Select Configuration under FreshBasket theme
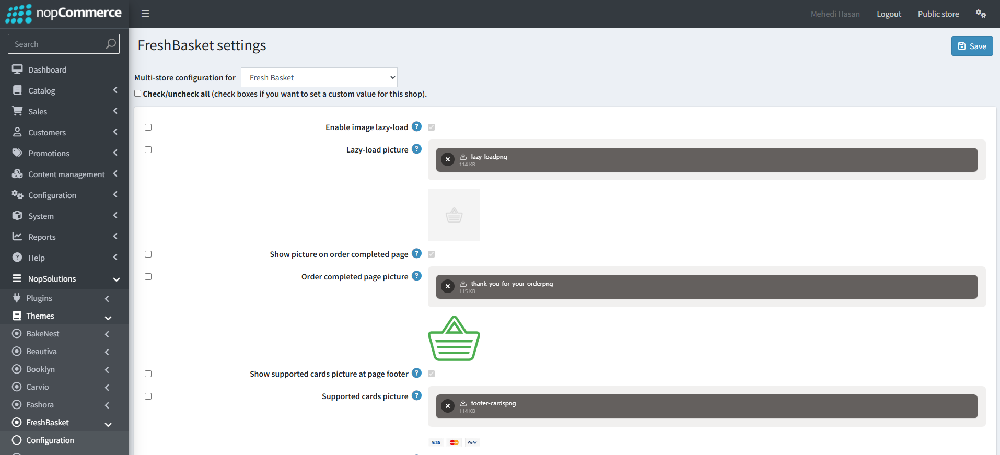 point(50,440)
